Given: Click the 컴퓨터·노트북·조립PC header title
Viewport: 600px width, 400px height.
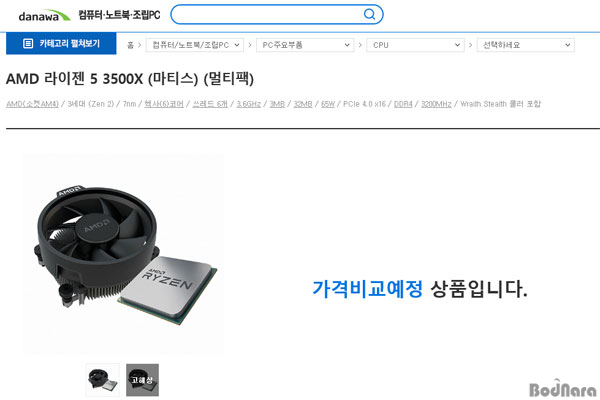Looking at the screenshot, I should (119, 15).
